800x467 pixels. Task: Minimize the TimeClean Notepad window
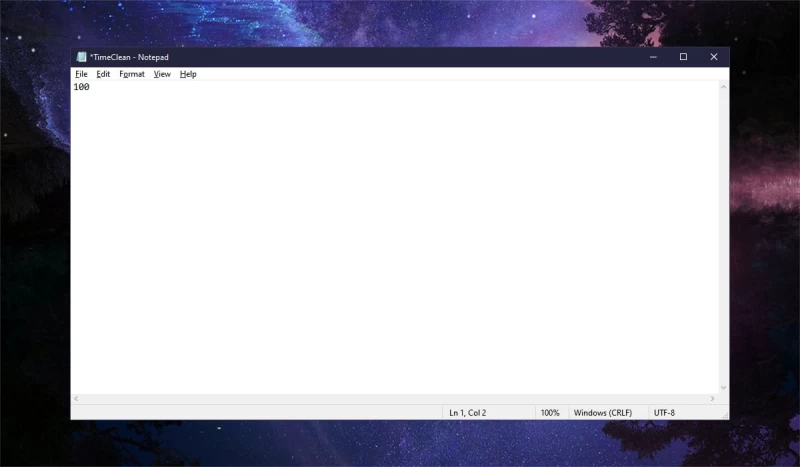tap(653, 57)
